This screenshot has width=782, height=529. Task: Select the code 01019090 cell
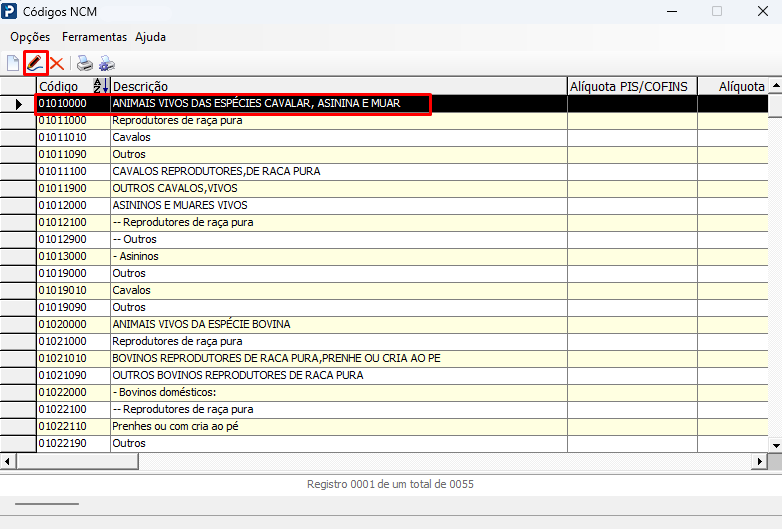click(x=73, y=307)
